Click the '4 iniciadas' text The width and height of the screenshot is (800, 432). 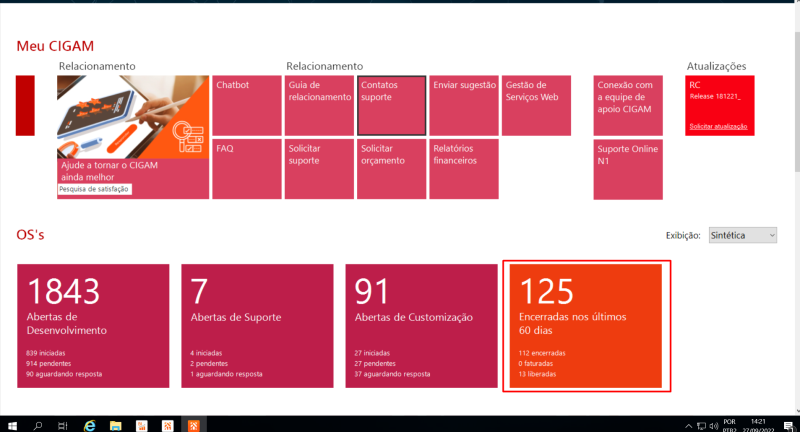point(206,353)
